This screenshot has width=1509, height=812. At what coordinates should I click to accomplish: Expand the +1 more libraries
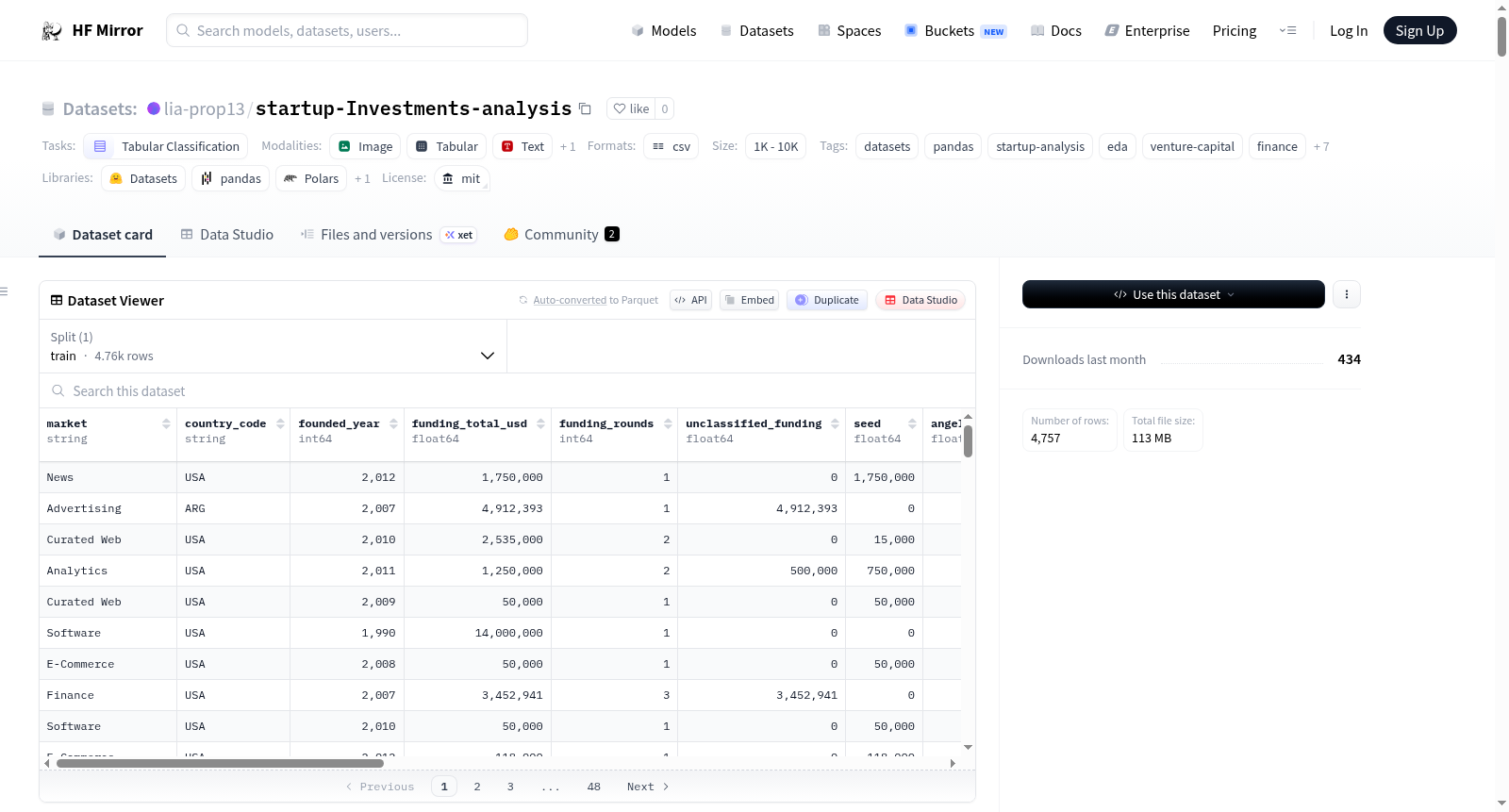(x=362, y=178)
